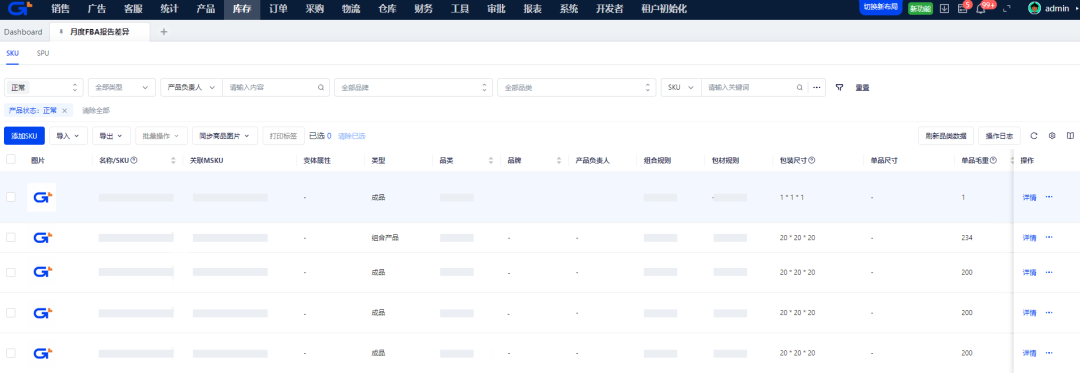Click the more options ellipsis beside SKU search
Screen dimensions: 1080x373
(x=816, y=87)
